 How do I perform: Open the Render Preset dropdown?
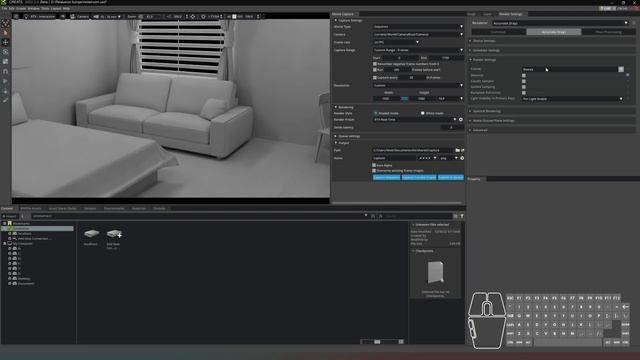[x=415, y=120]
